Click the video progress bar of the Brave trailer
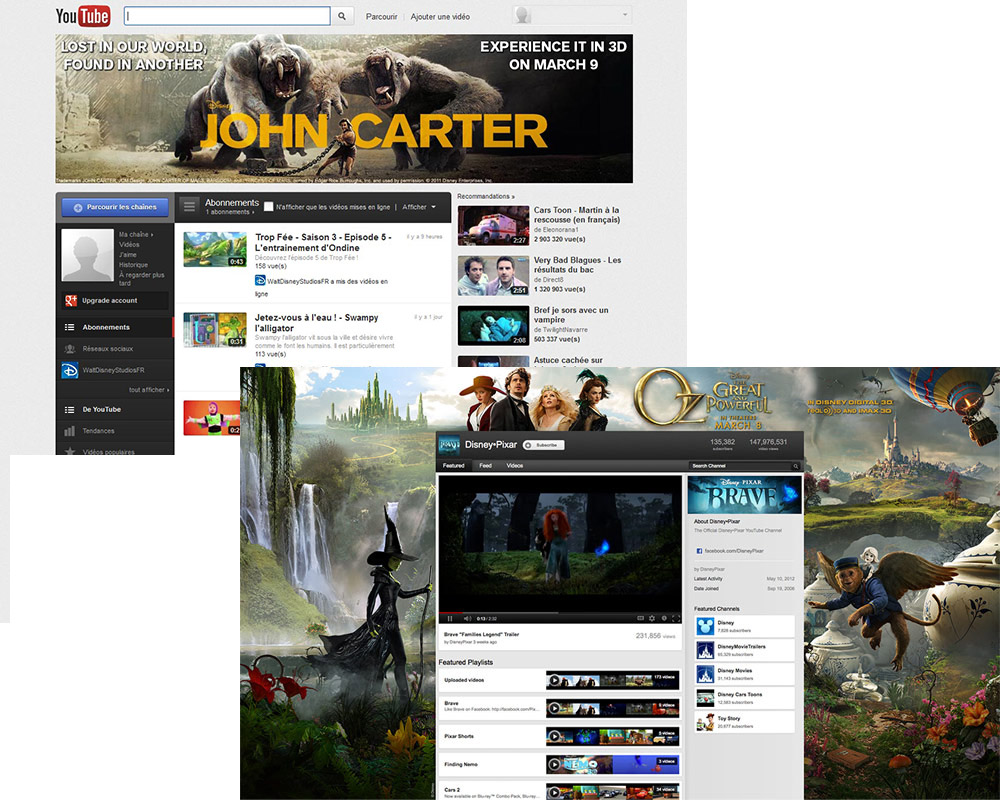The height and width of the screenshot is (800, 1000). [x=560, y=612]
